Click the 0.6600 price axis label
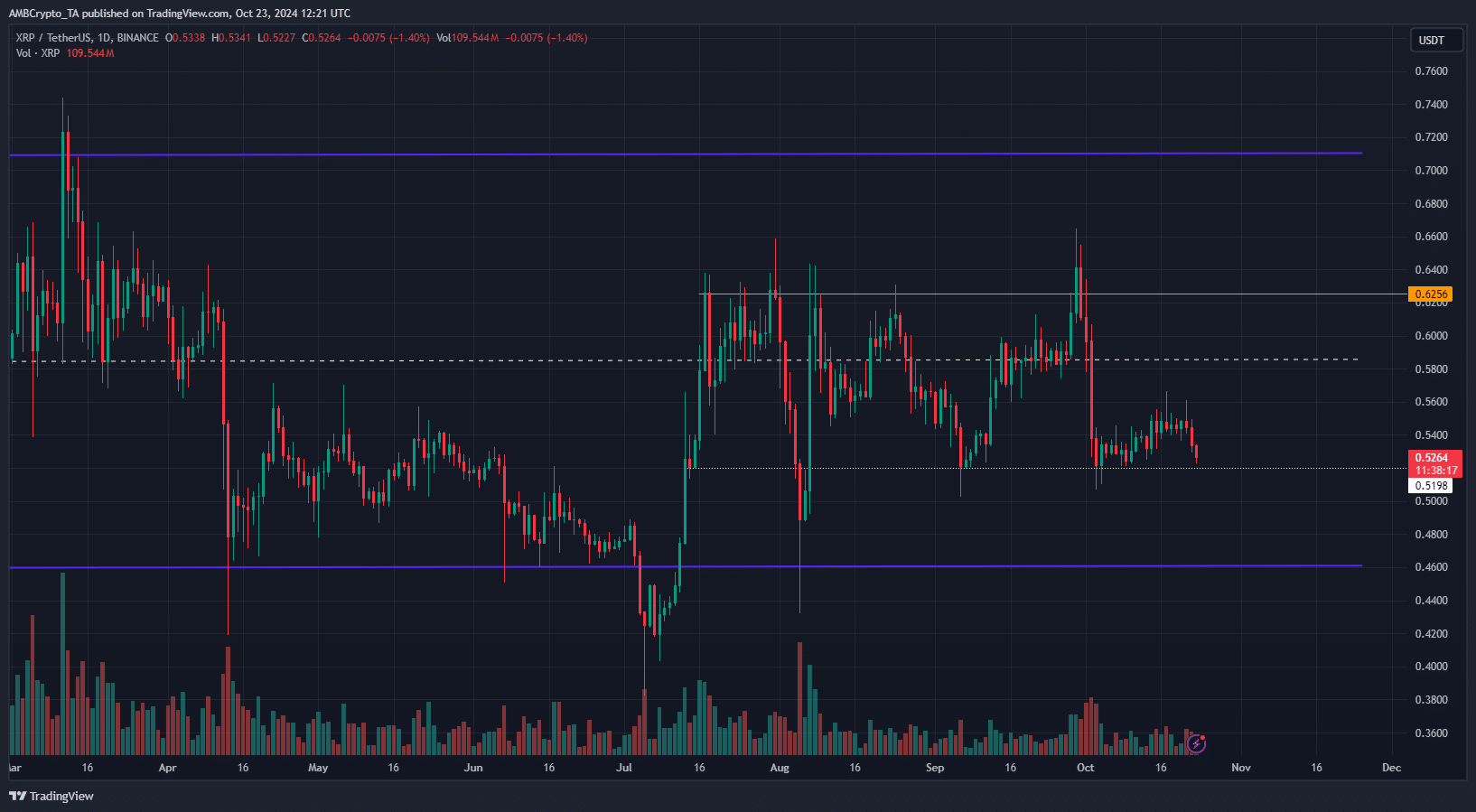 pyautogui.click(x=1431, y=237)
